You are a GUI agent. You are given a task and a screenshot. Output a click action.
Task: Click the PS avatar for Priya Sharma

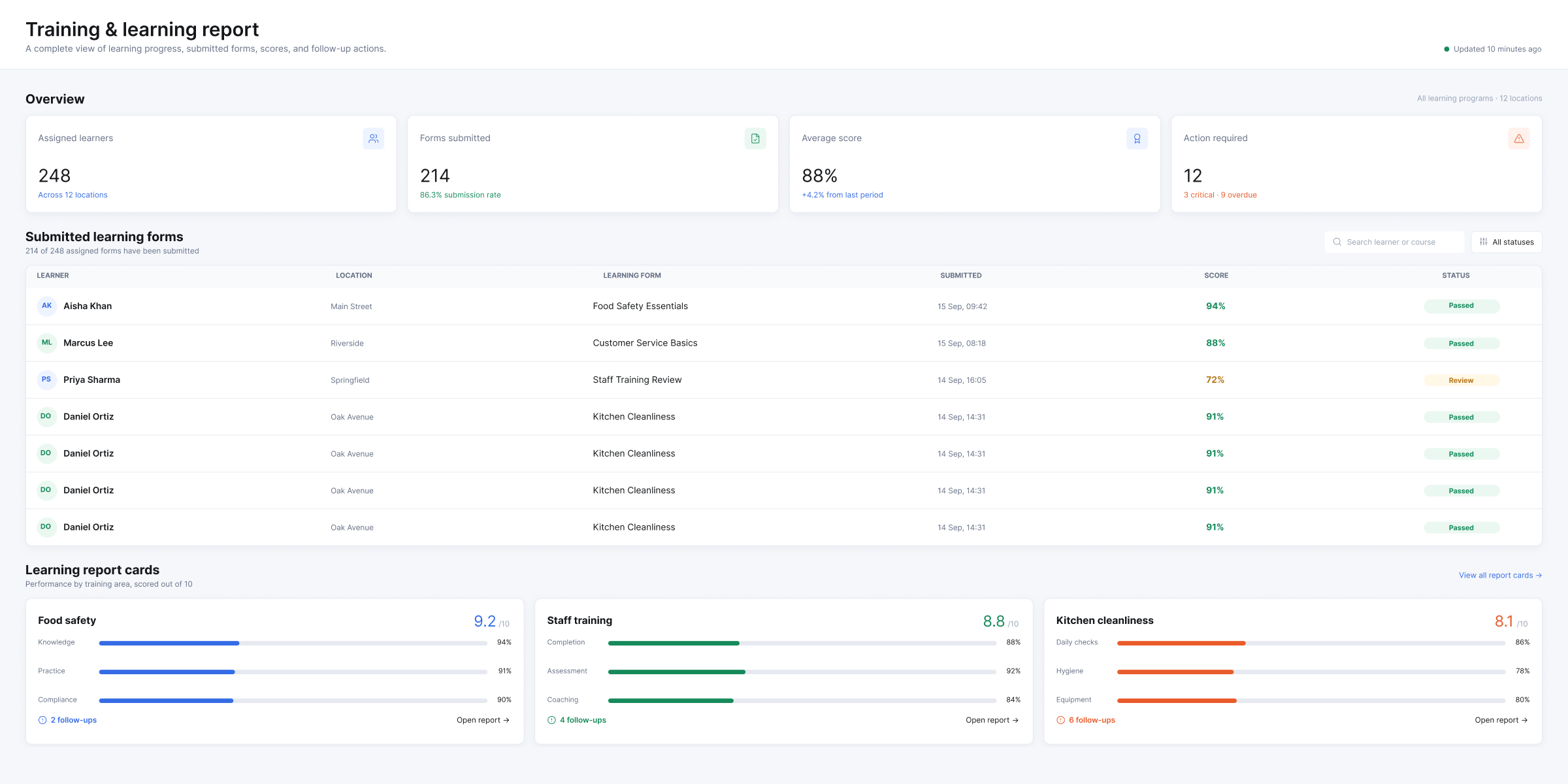click(47, 380)
